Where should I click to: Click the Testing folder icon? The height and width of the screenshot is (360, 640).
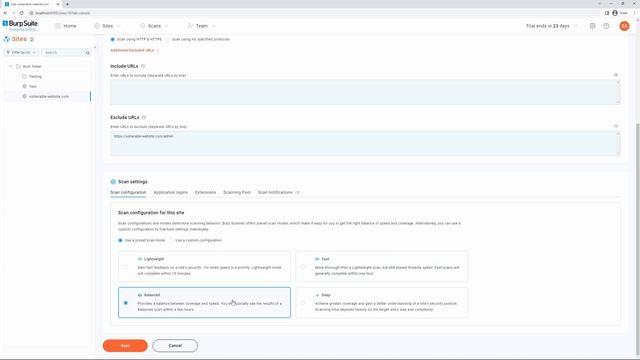pyautogui.click(x=24, y=76)
